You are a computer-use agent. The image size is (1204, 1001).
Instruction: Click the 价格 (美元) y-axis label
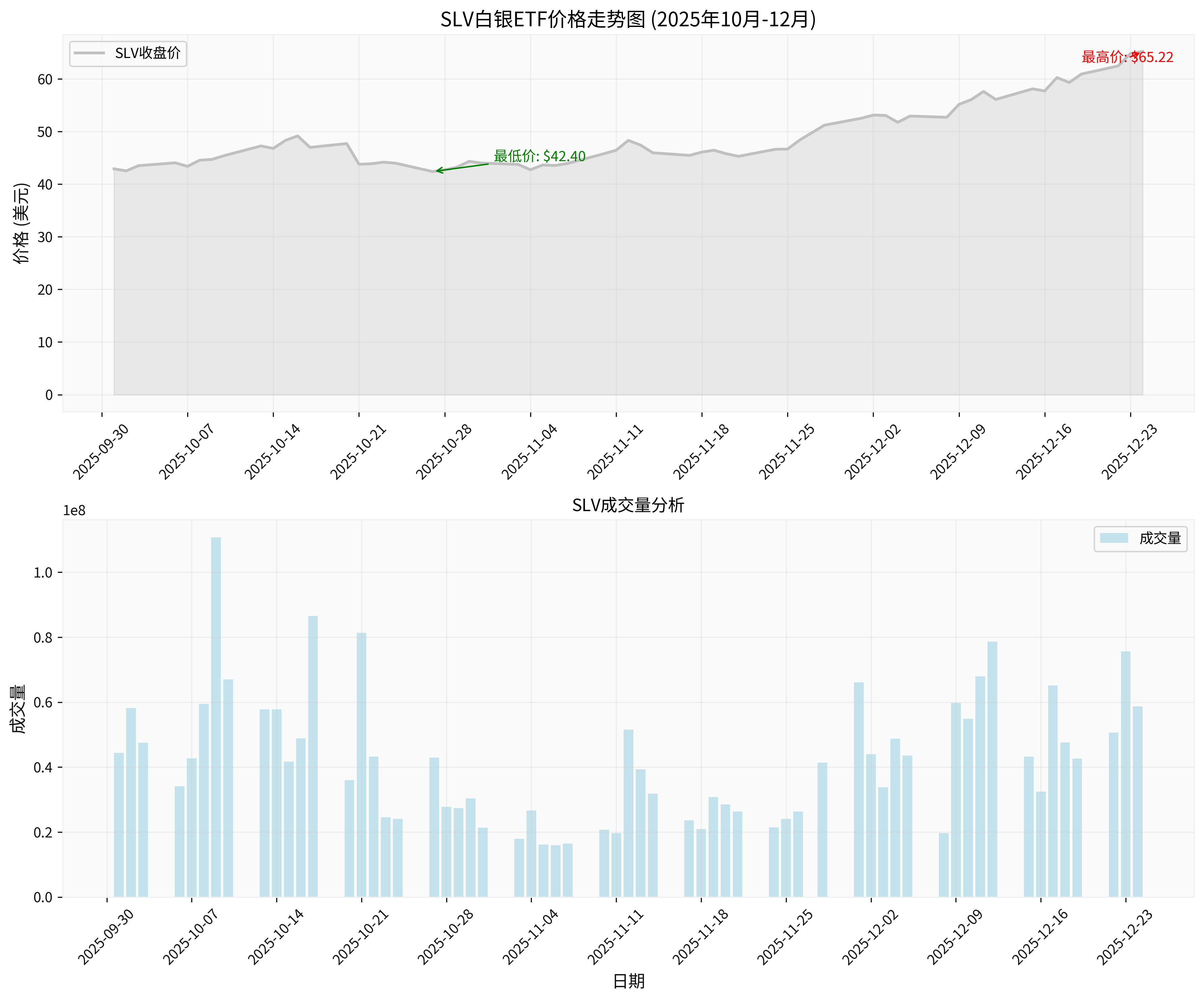(x=21, y=223)
